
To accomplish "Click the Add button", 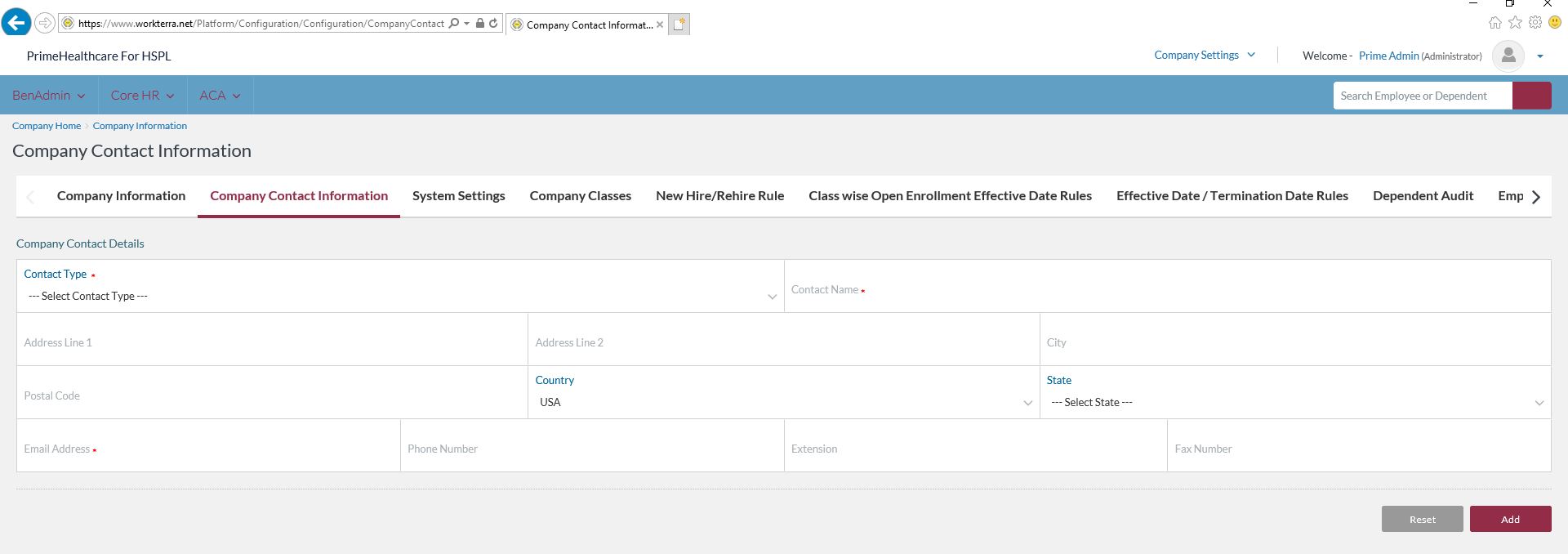I will click(x=1510, y=519).
